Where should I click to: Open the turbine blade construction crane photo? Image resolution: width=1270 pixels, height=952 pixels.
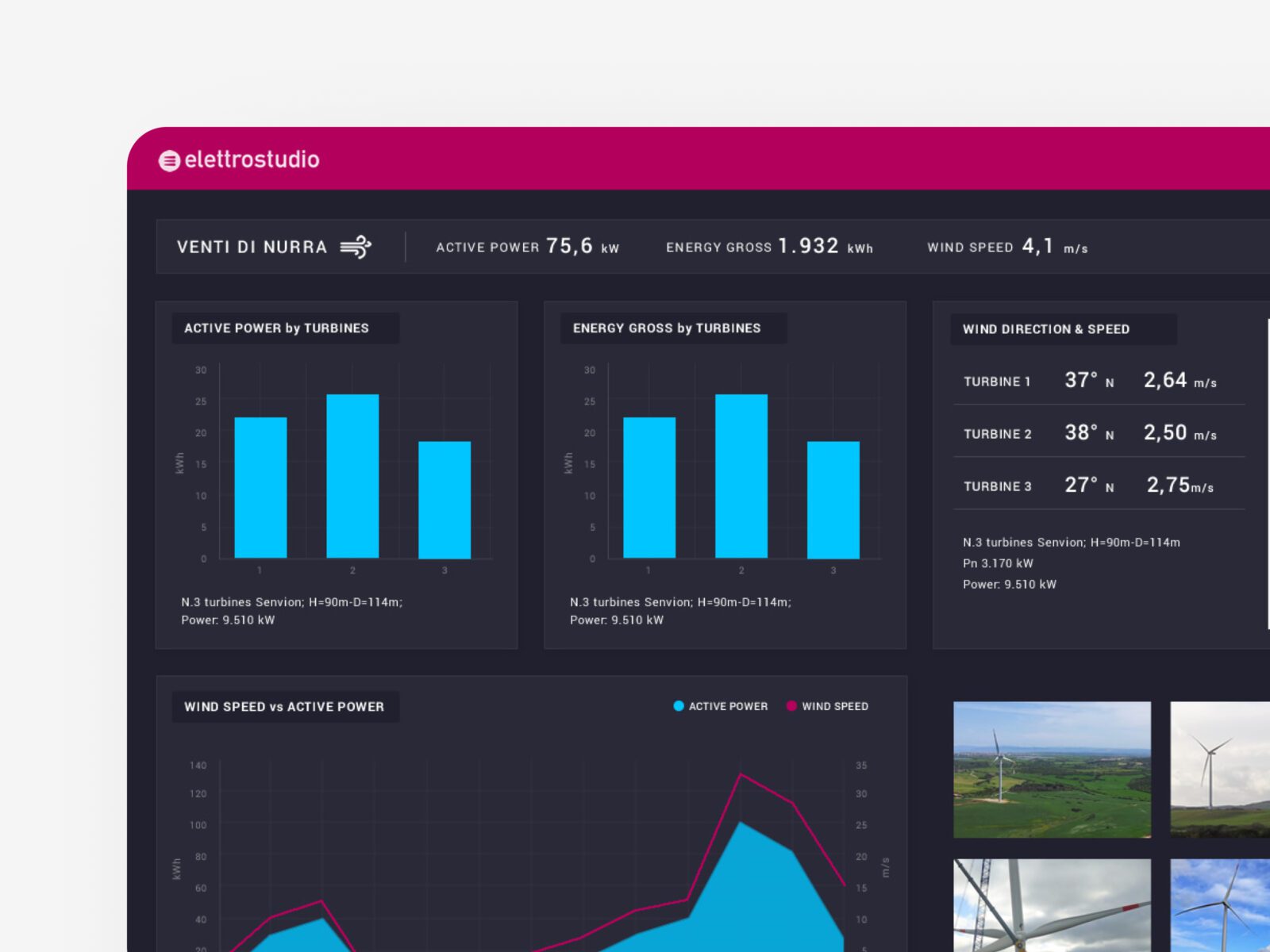[1052, 905]
